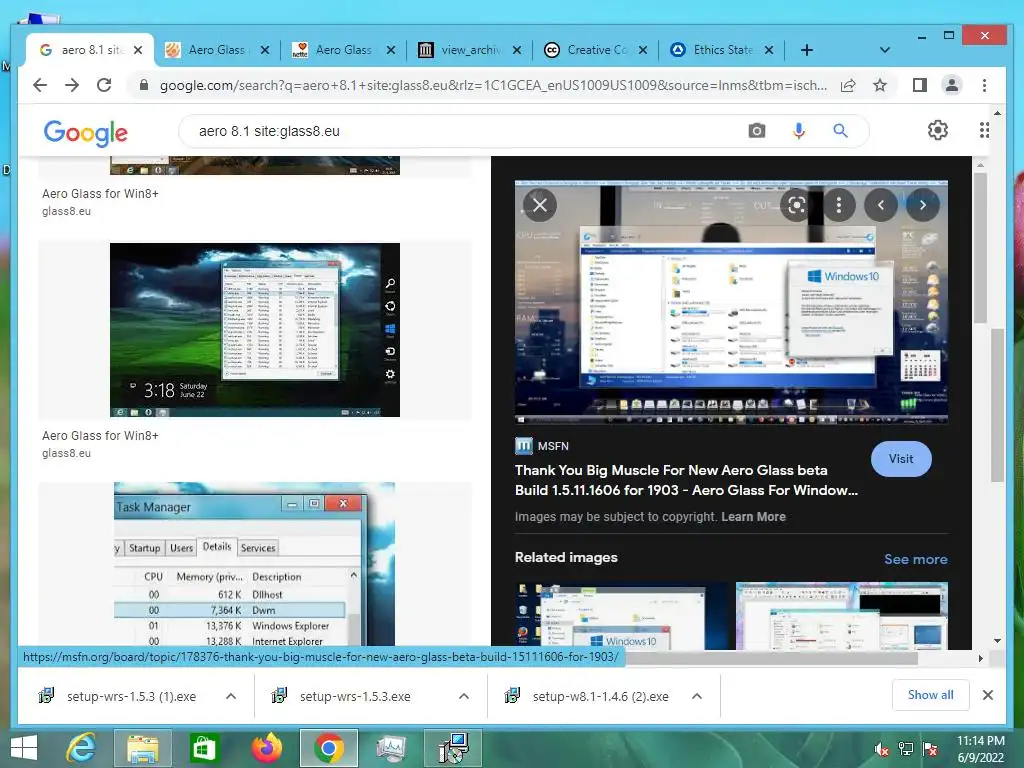Click the address bar URL field
The width and height of the screenshot is (1024, 768).
coord(493,86)
